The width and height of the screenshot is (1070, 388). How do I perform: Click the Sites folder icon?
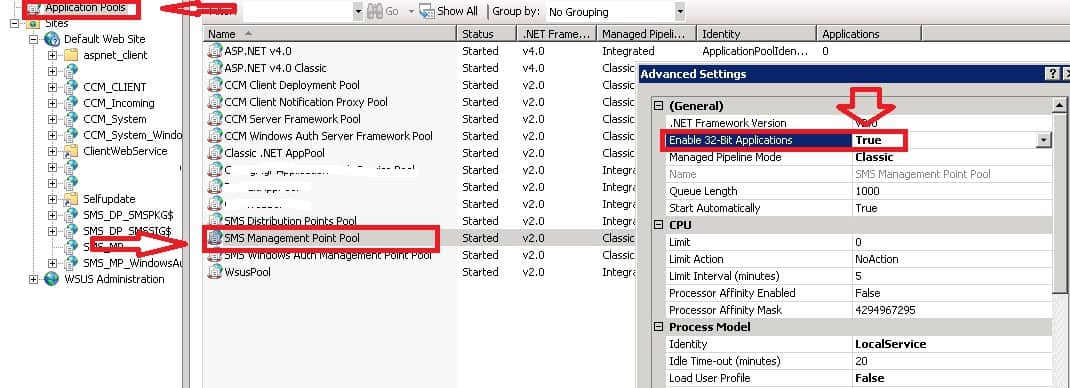pos(33,23)
